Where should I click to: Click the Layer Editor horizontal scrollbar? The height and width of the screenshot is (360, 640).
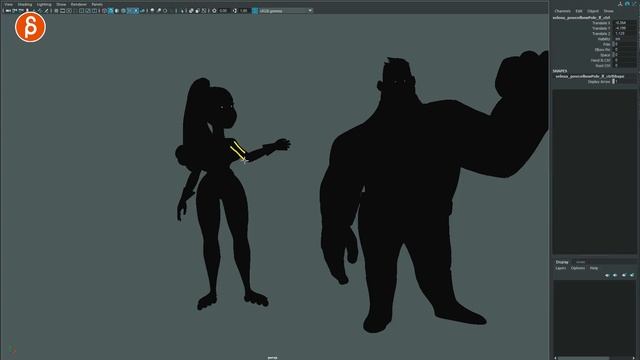[583, 358]
